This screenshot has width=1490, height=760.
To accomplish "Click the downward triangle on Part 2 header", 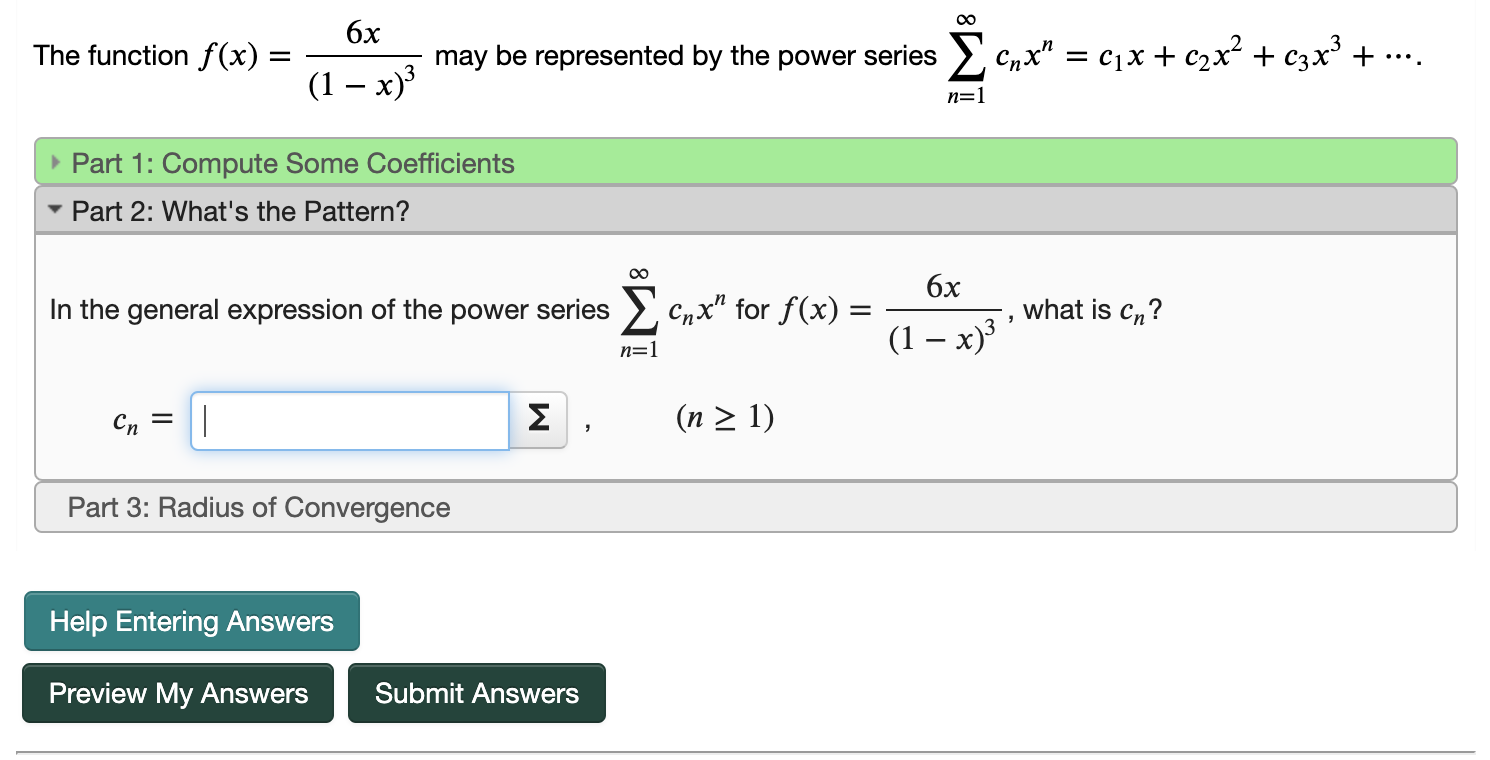I will (x=56, y=211).
